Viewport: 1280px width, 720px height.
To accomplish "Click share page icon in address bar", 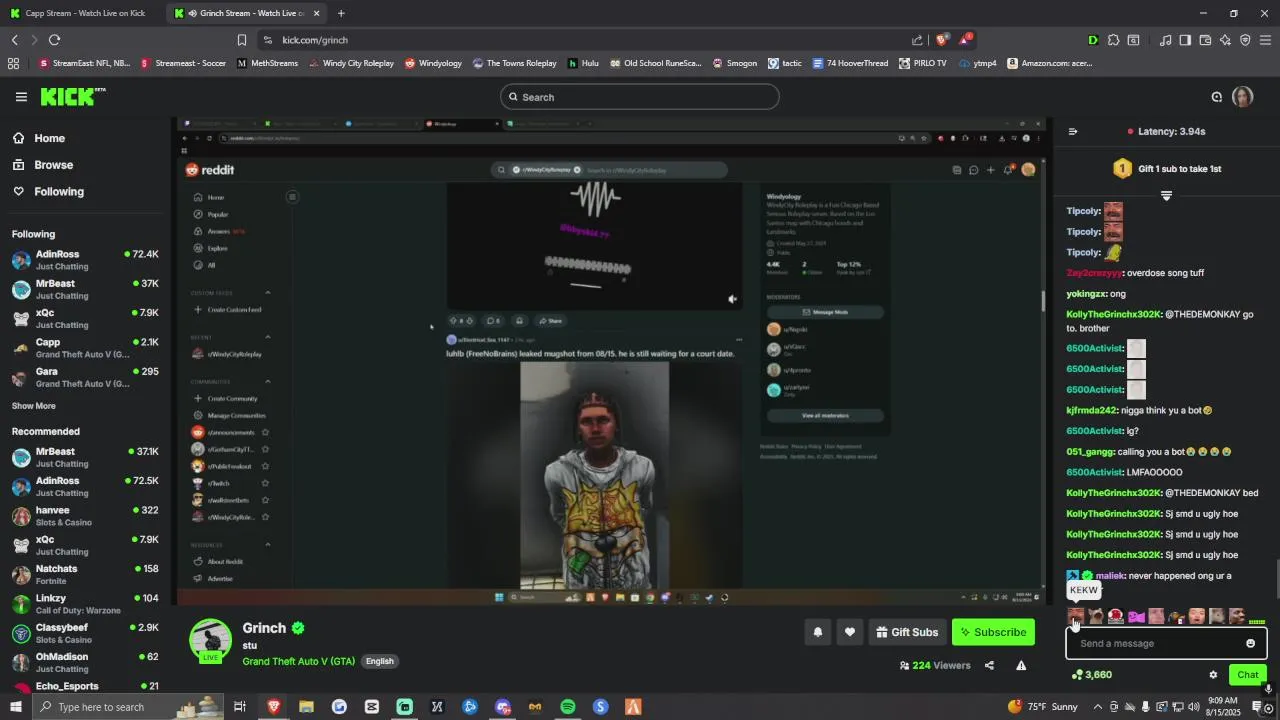I will tap(917, 40).
